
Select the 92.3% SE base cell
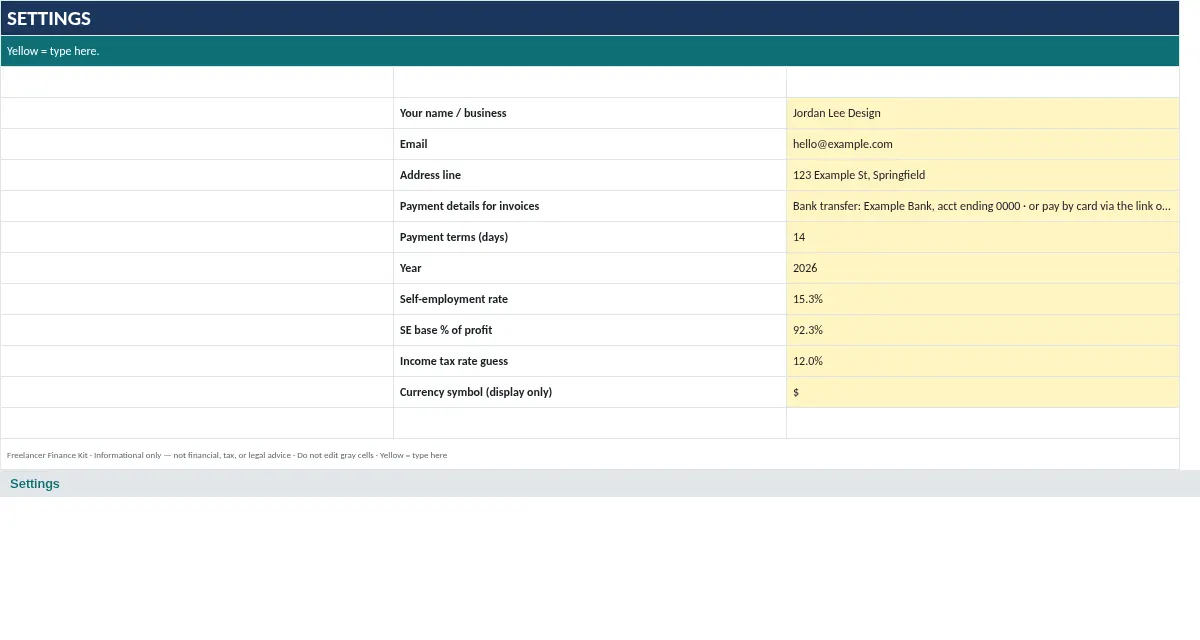983,330
